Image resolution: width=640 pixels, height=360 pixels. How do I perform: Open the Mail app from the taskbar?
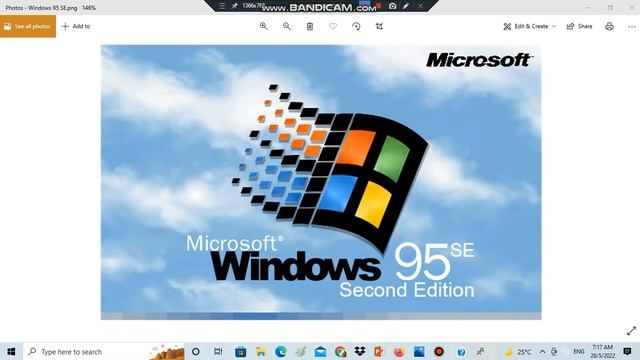pyautogui.click(x=320, y=351)
